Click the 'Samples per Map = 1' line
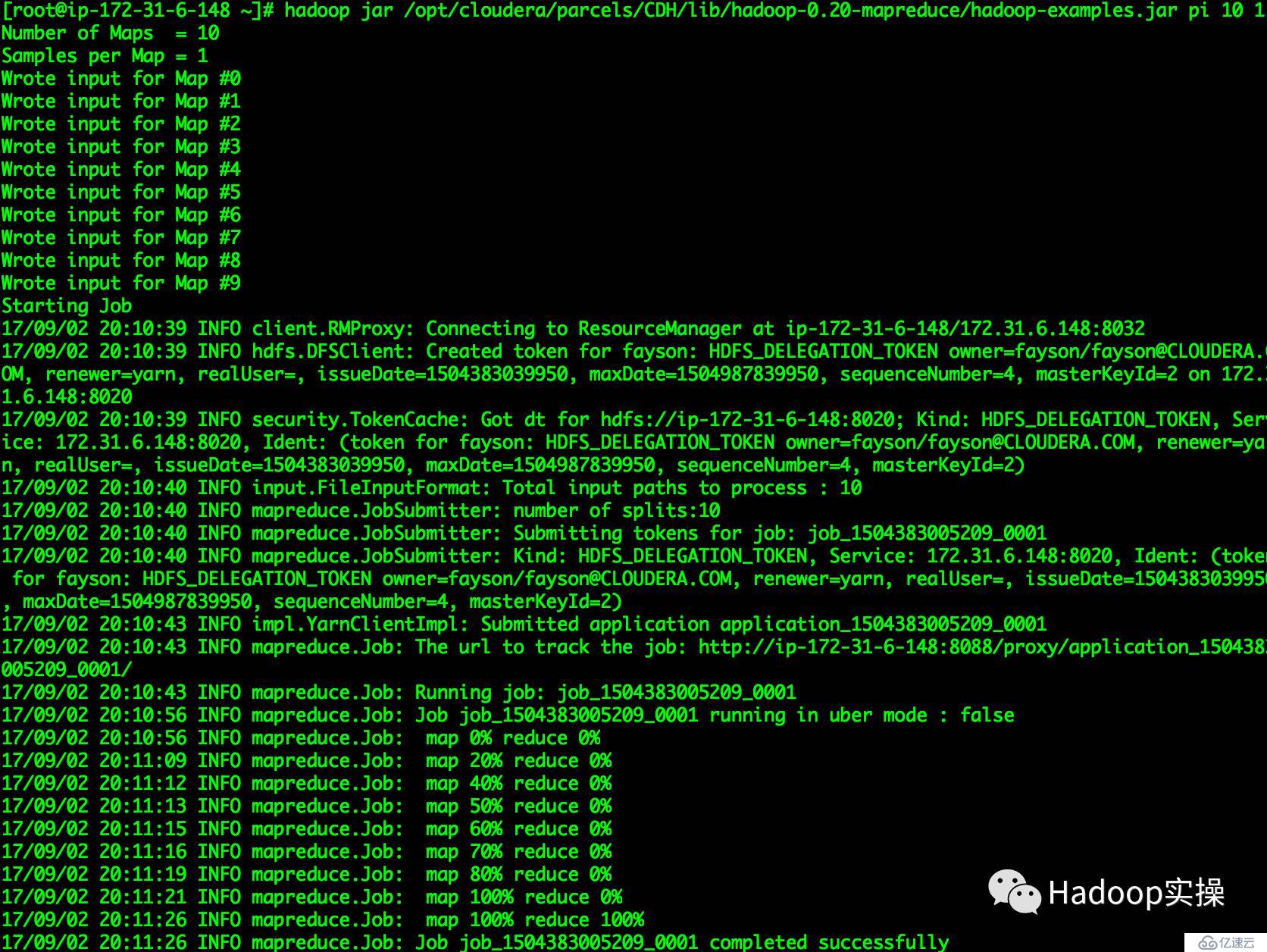This screenshot has width=1267, height=952. (105, 56)
